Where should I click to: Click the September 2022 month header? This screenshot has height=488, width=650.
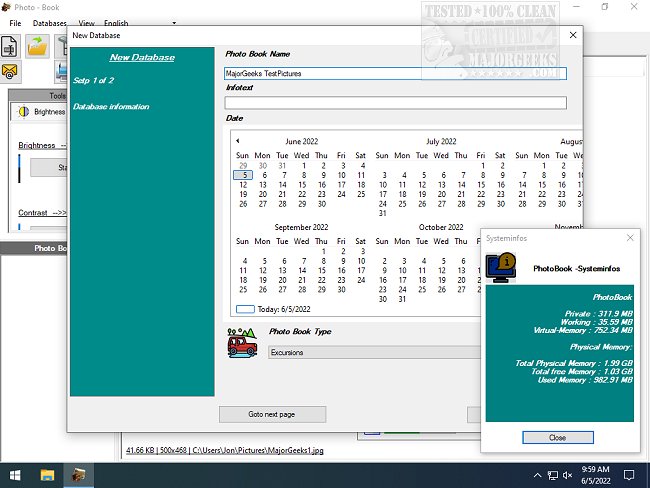301,227
